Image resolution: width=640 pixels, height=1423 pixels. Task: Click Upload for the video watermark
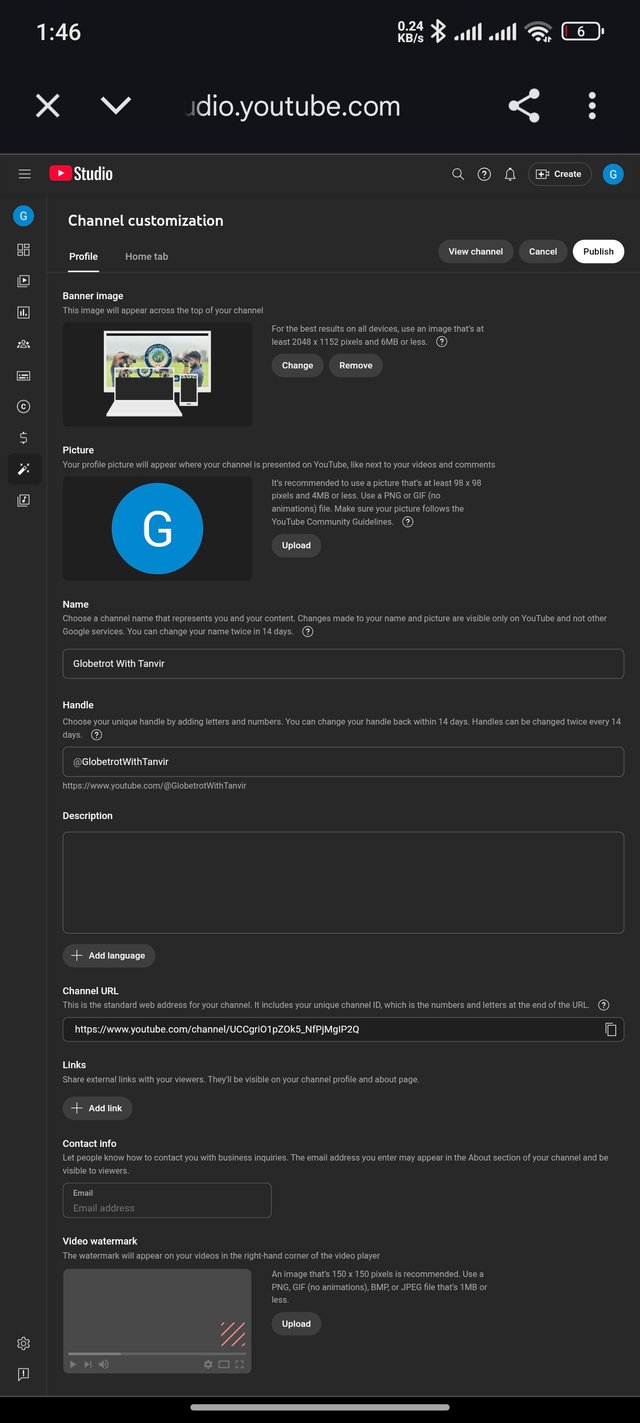tap(296, 1324)
